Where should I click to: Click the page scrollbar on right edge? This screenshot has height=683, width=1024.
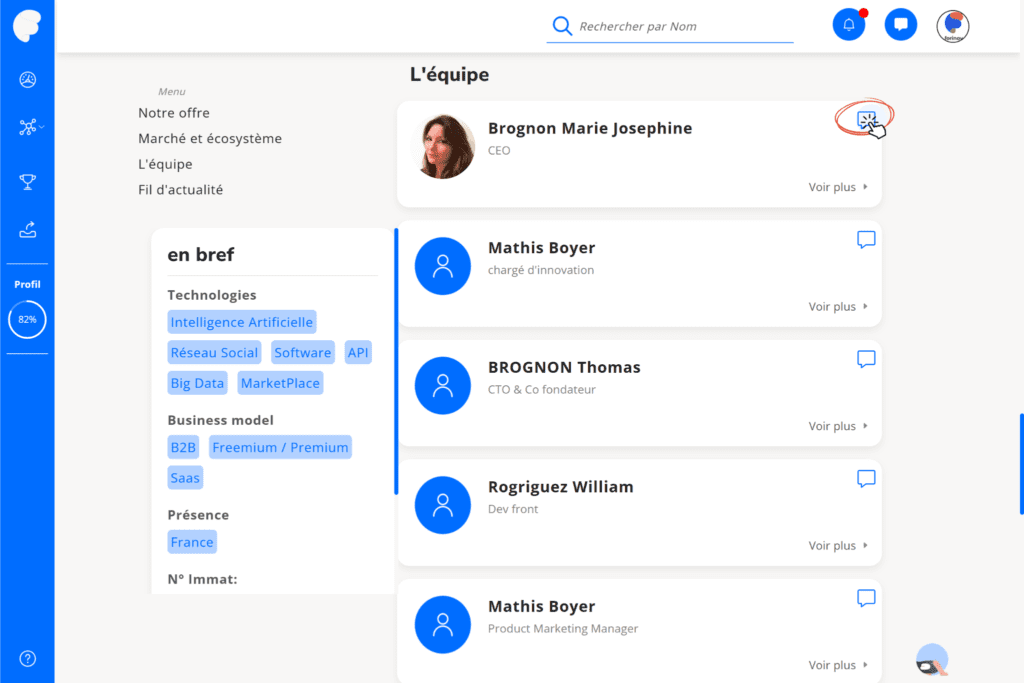point(1021,464)
